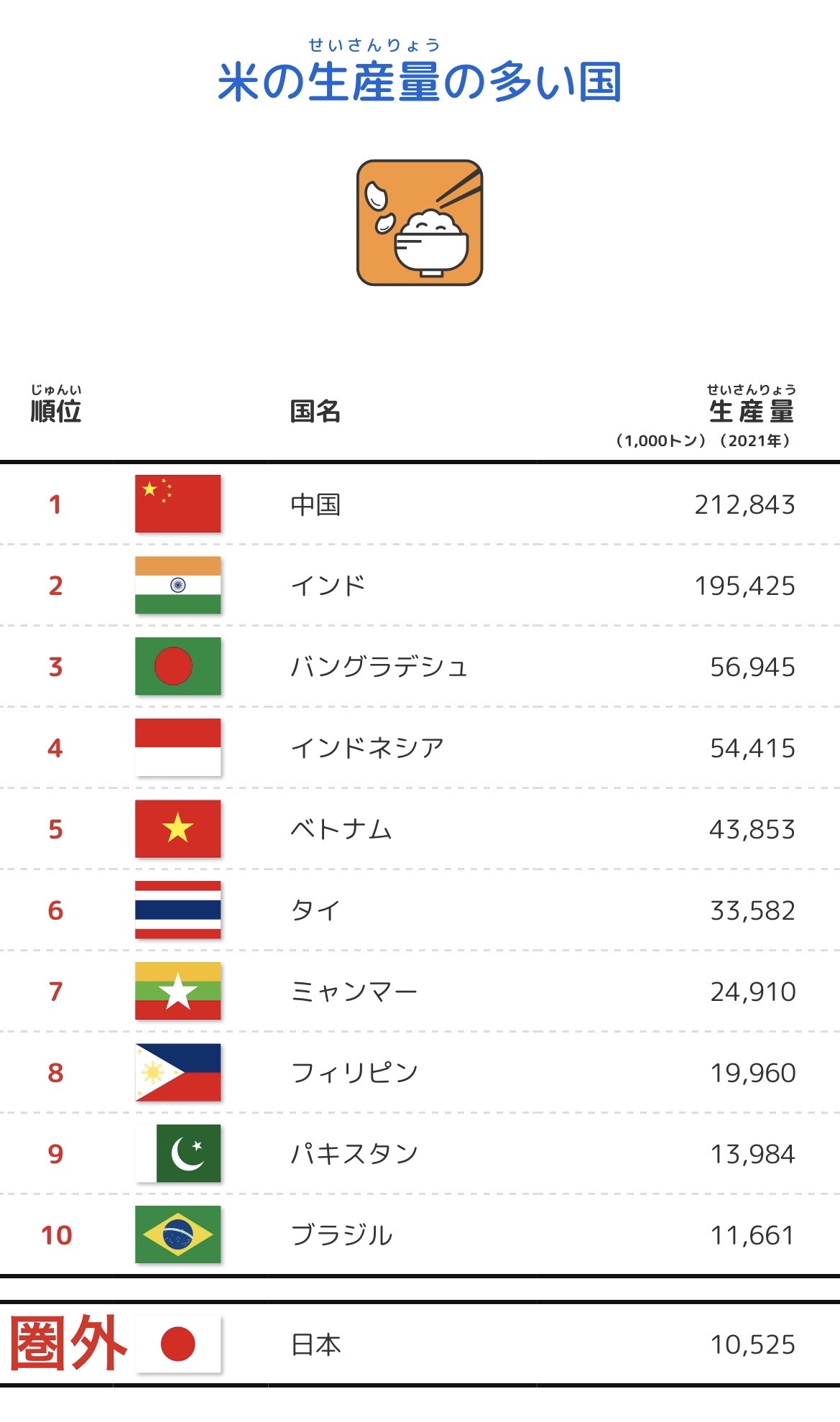This screenshot has height=1422, width=840.
Task: Select the ブラジル country name
Action: click(341, 1235)
